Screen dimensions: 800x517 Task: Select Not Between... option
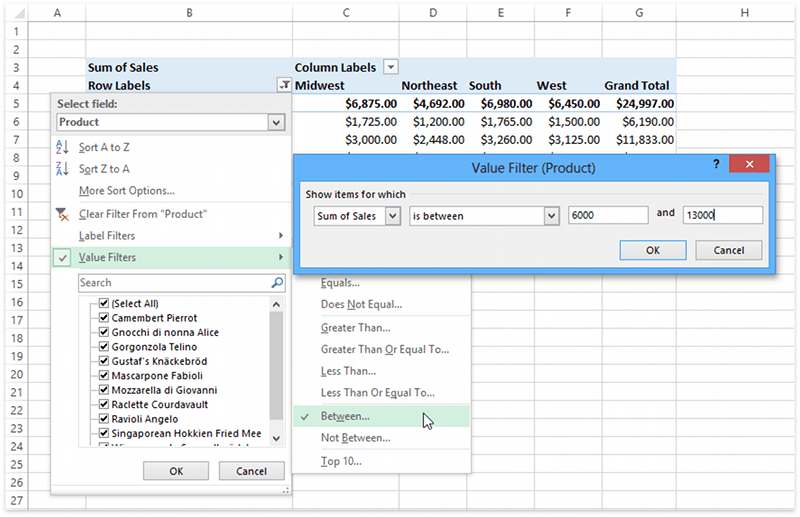pos(356,438)
